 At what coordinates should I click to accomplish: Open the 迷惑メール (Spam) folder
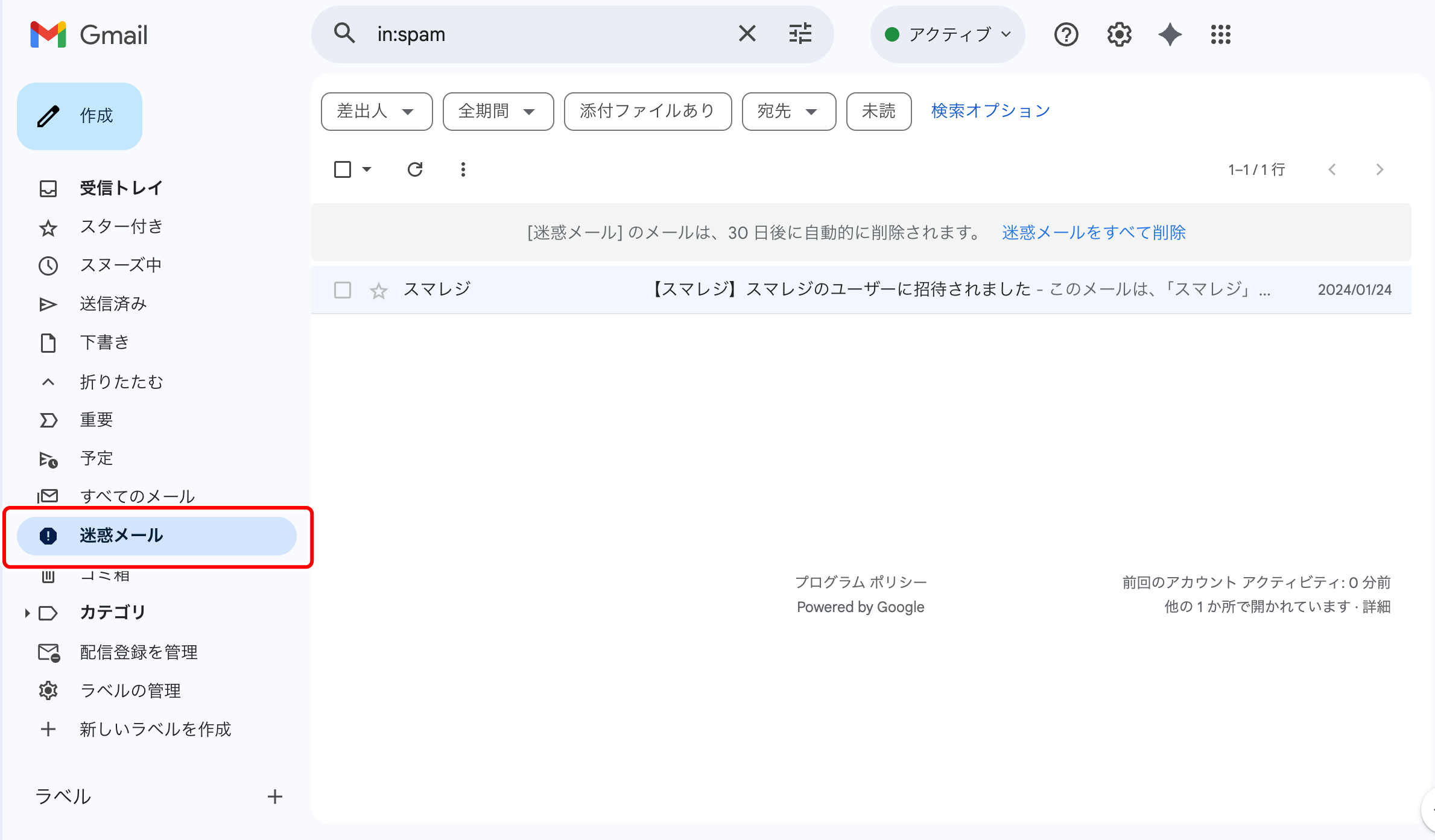pos(122,535)
